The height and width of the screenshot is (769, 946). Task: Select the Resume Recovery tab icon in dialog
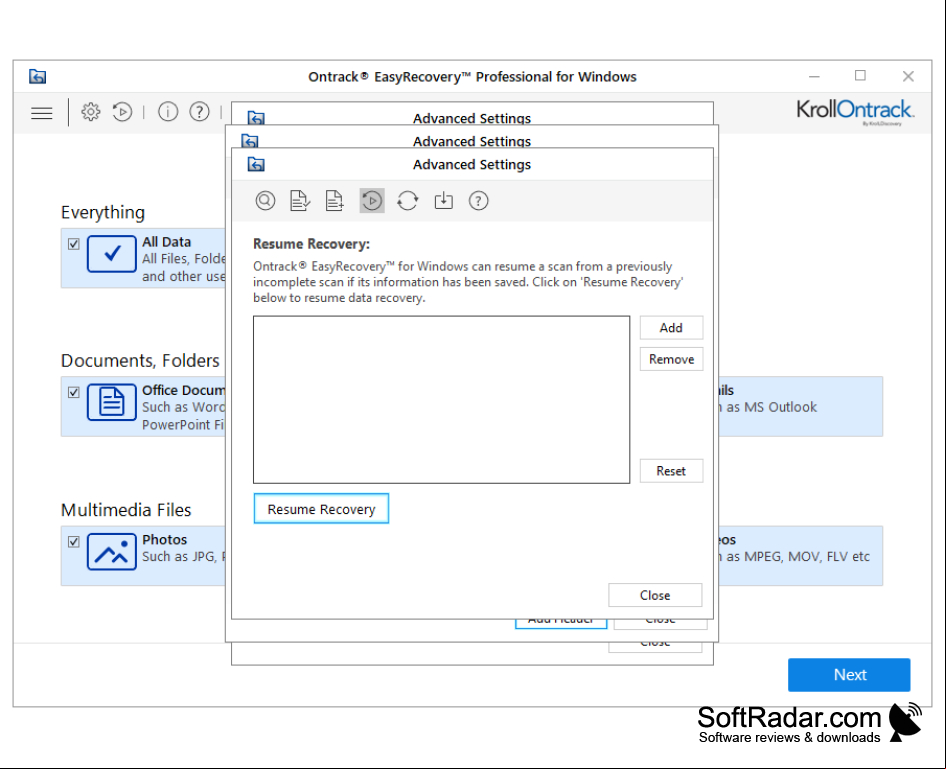tap(372, 200)
